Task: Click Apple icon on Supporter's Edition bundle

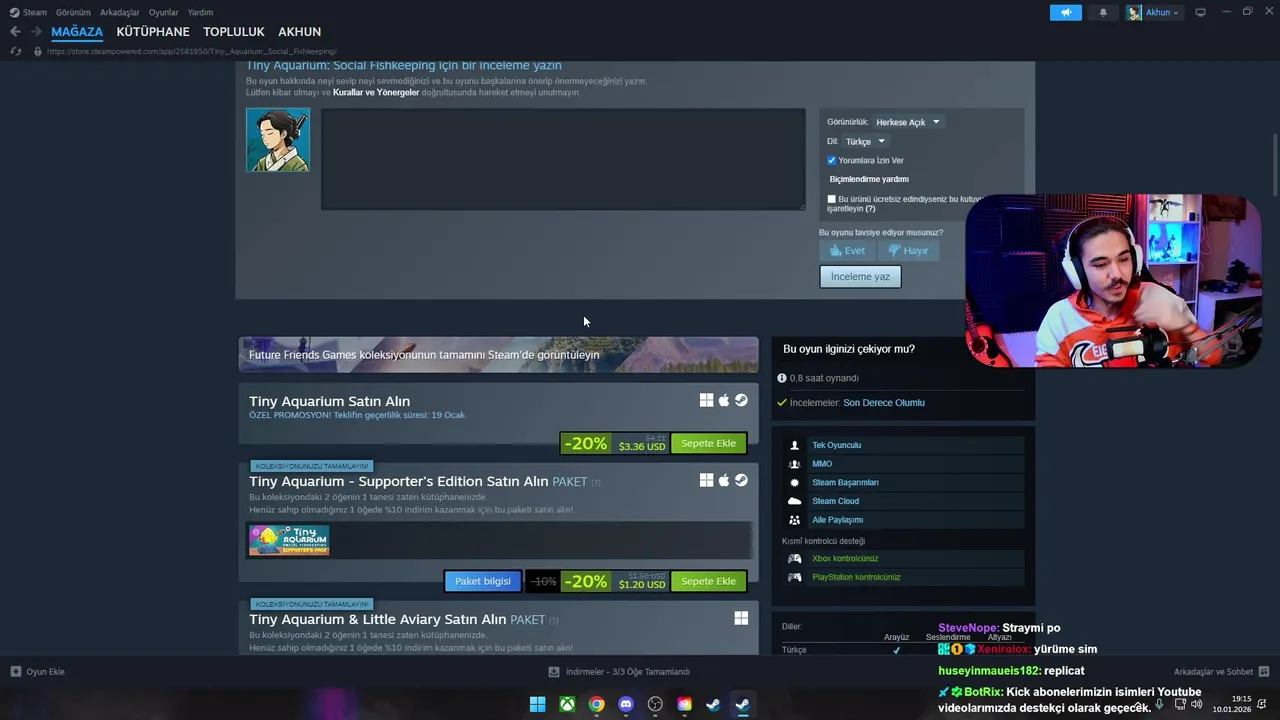Action: click(724, 480)
